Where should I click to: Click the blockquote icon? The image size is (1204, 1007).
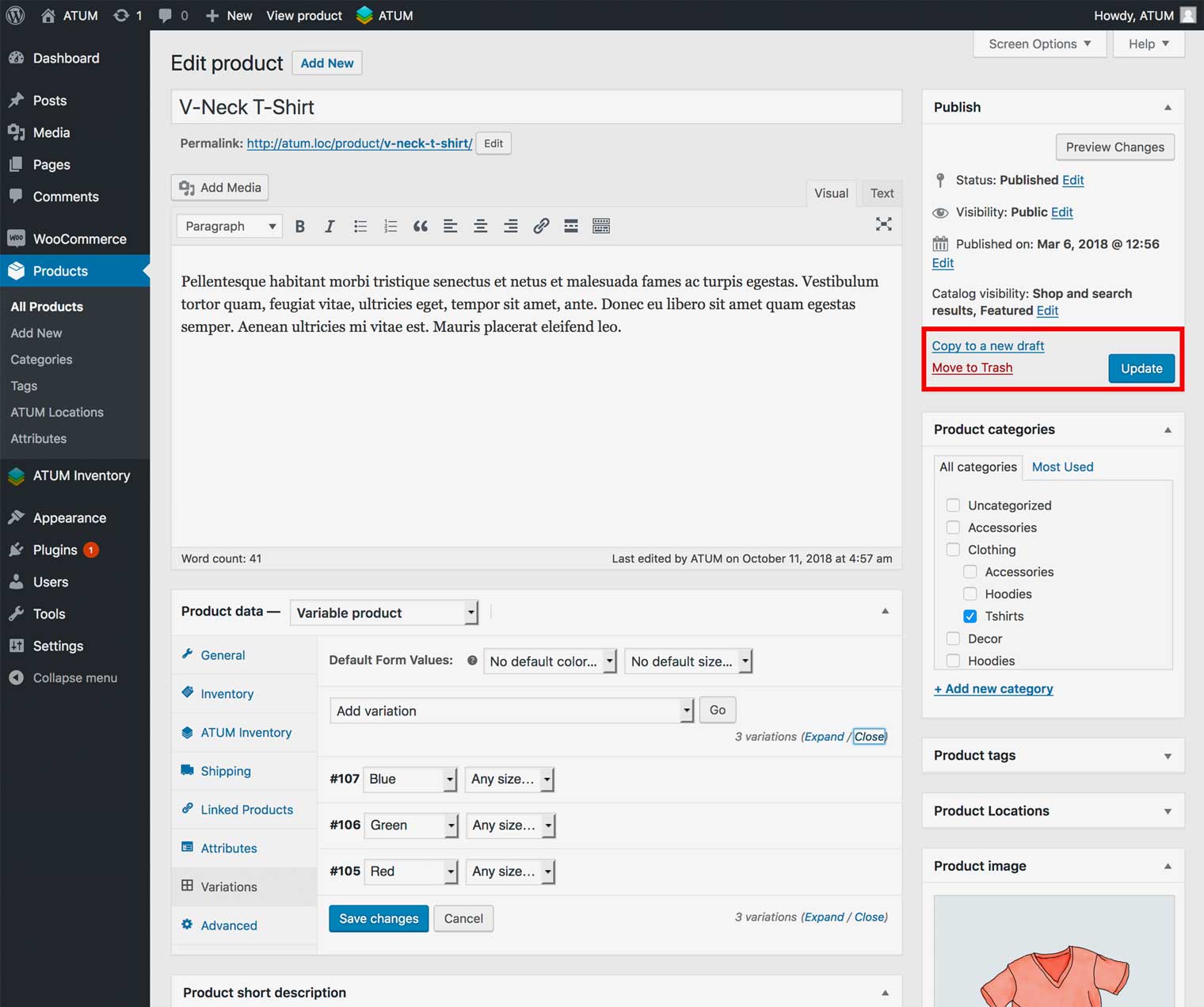tap(421, 227)
